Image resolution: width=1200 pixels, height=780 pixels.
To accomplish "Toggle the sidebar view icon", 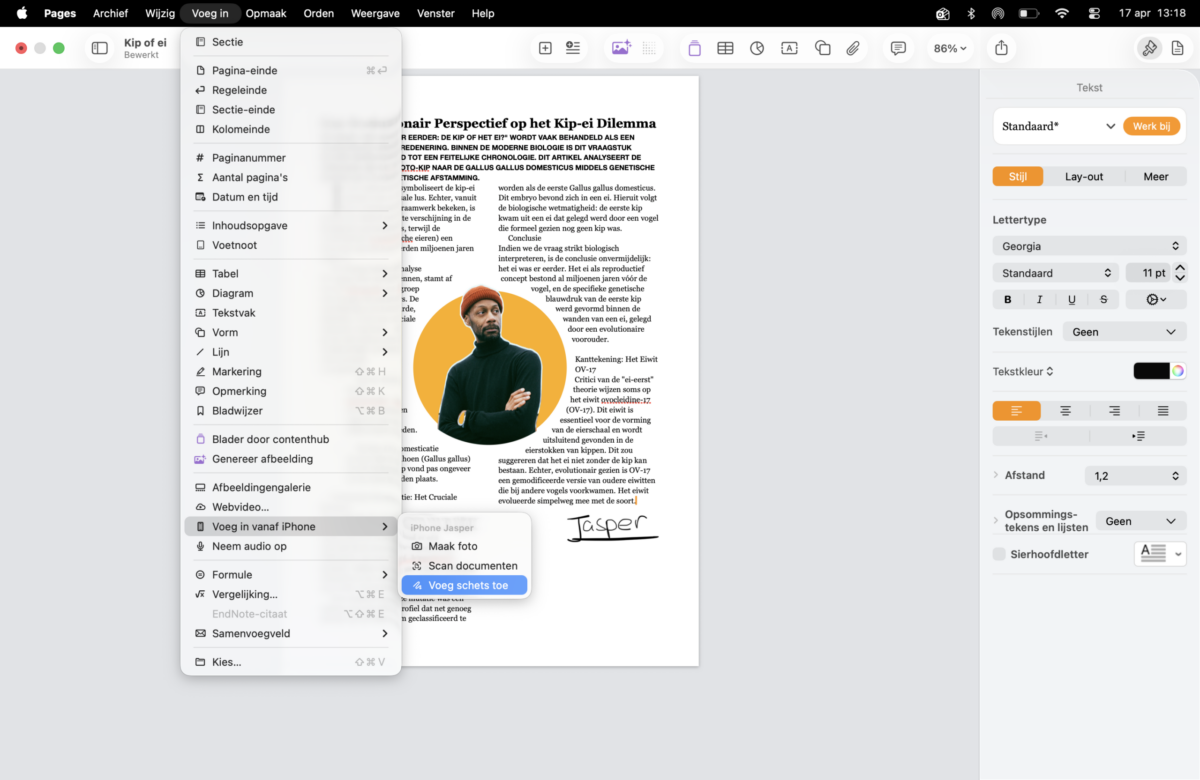I will tap(100, 48).
